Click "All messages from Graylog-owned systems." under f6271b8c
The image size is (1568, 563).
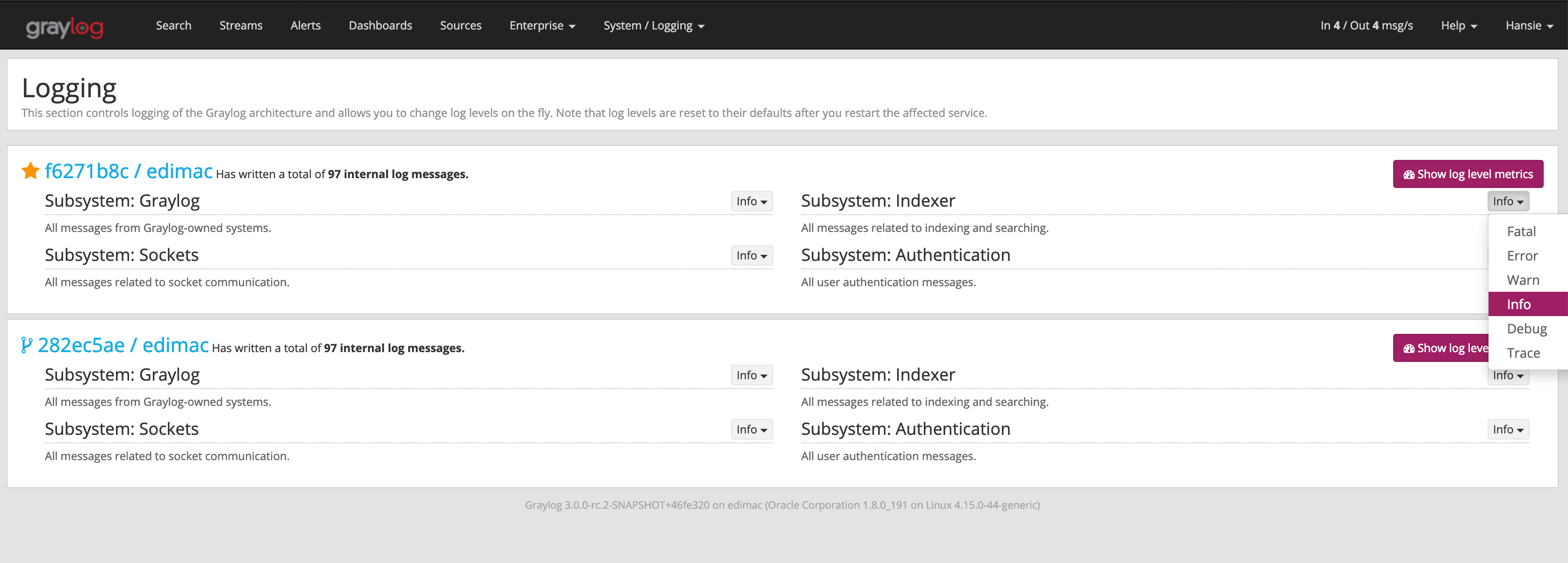tap(158, 228)
